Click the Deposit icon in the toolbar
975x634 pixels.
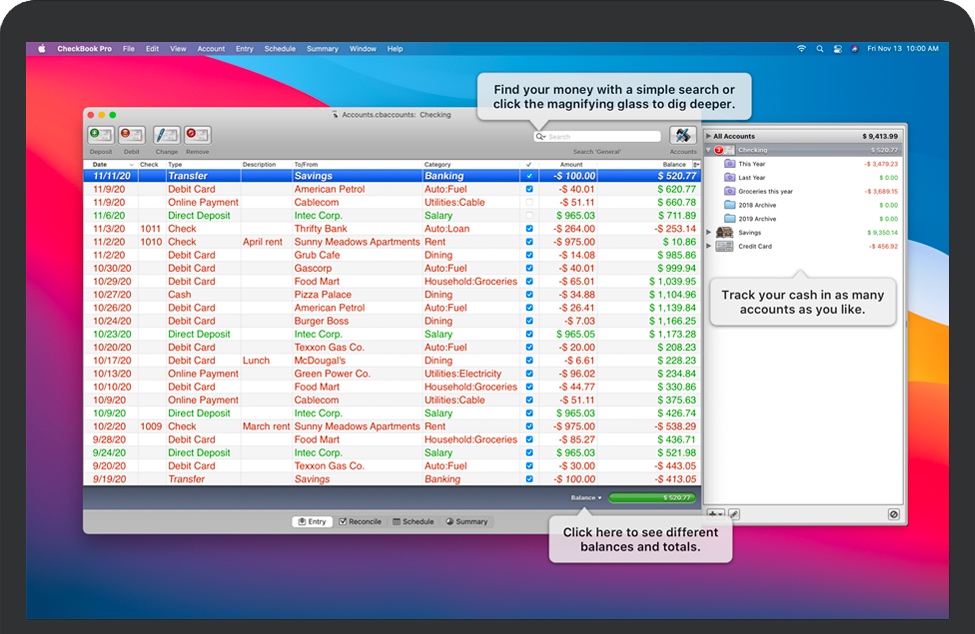[101, 135]
